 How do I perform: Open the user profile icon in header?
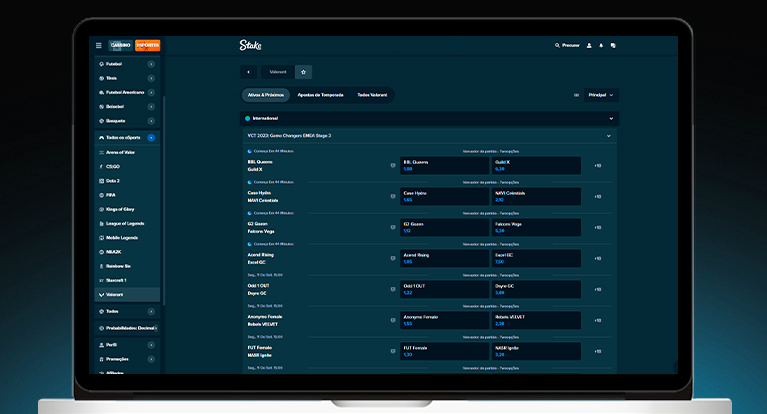(589, 46)
